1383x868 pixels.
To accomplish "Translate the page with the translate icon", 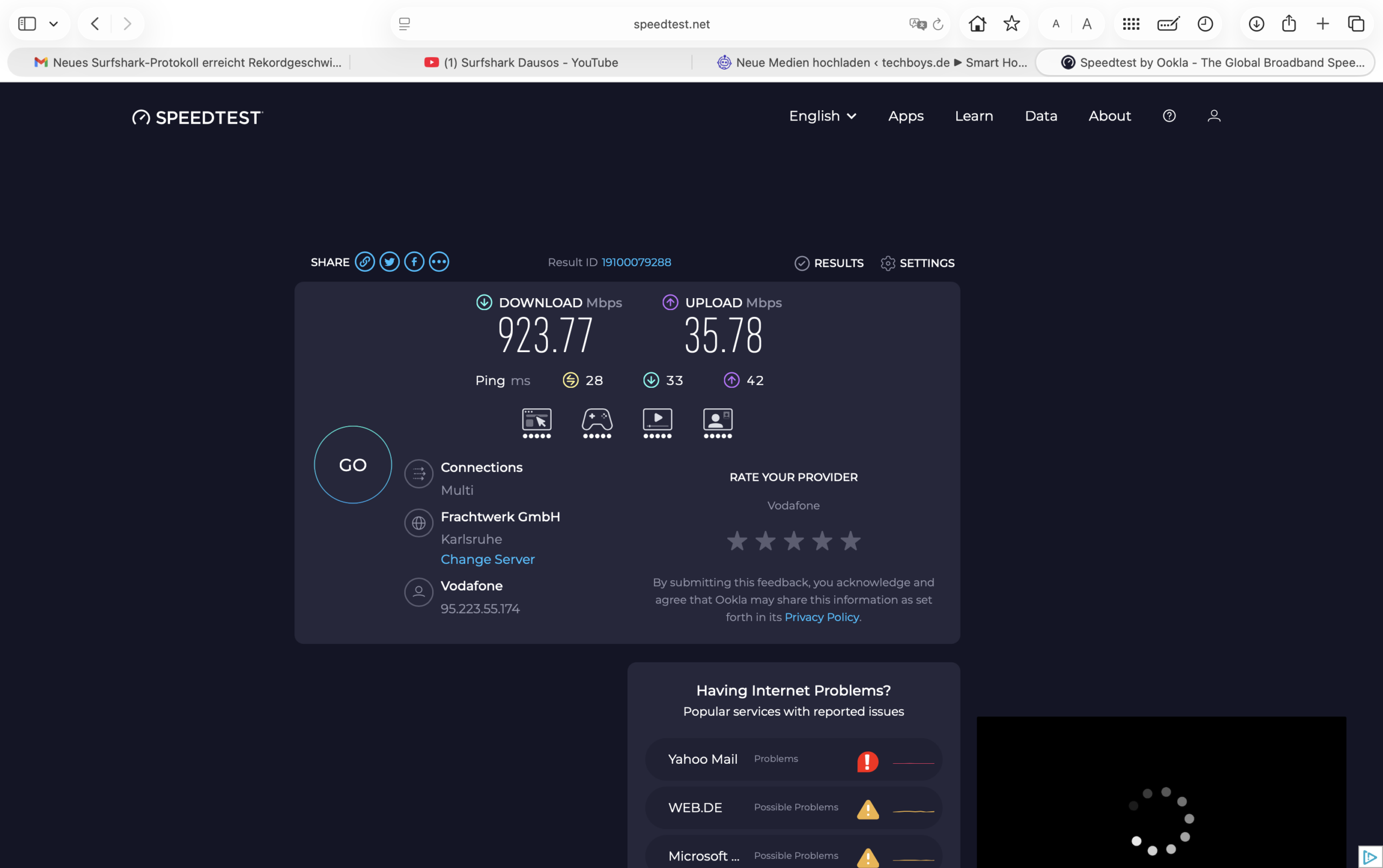I will 917,24.
